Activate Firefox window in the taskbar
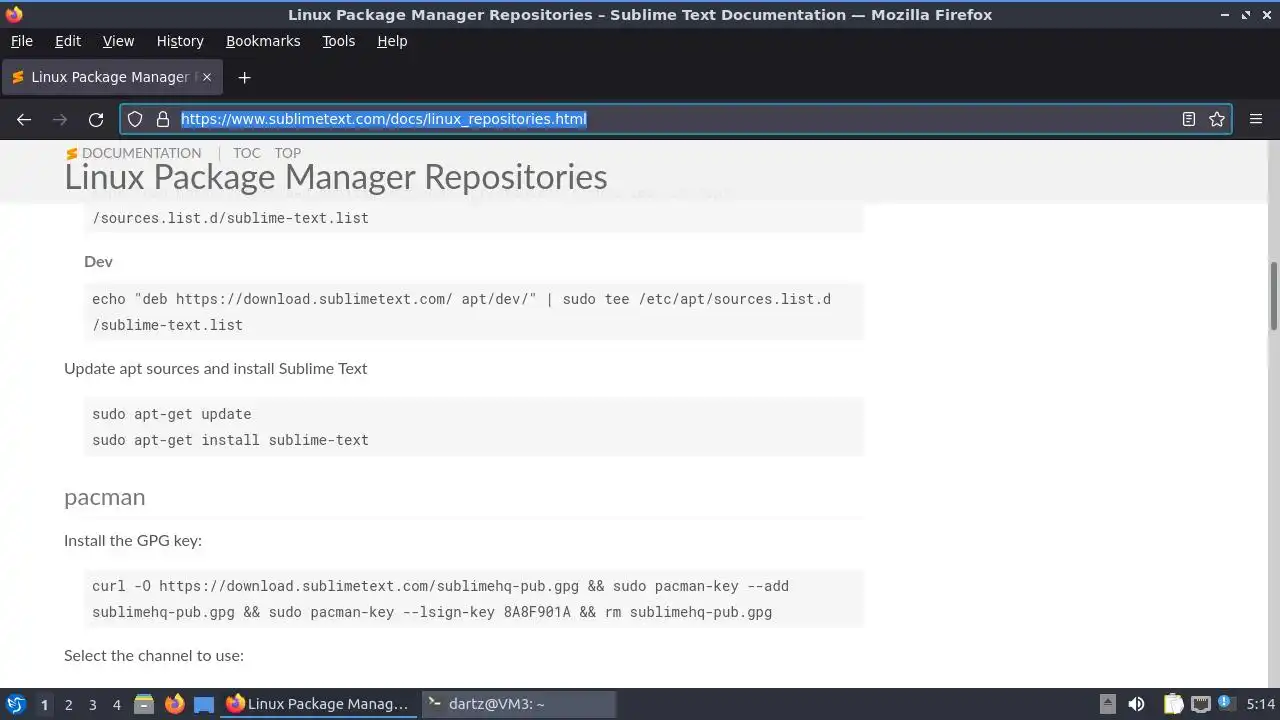 [x=318, y=704]
